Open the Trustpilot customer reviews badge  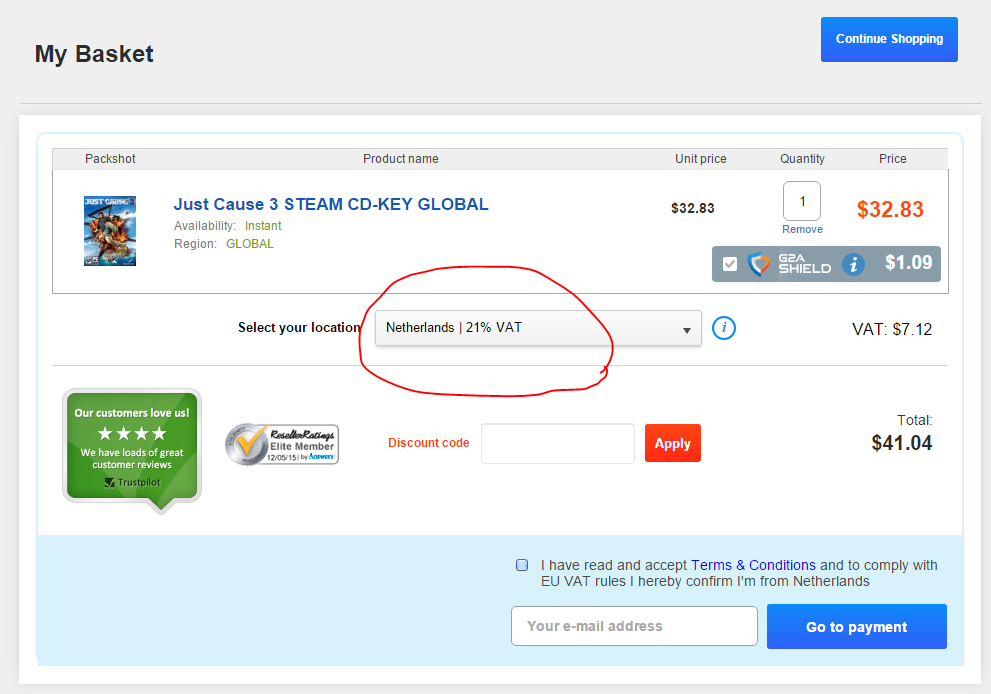[131, 446]
